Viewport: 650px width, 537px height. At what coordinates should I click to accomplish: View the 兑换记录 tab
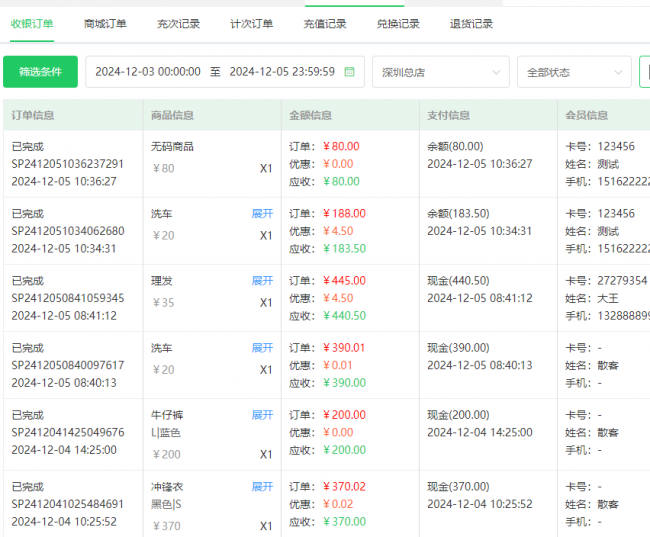[398, 24]
